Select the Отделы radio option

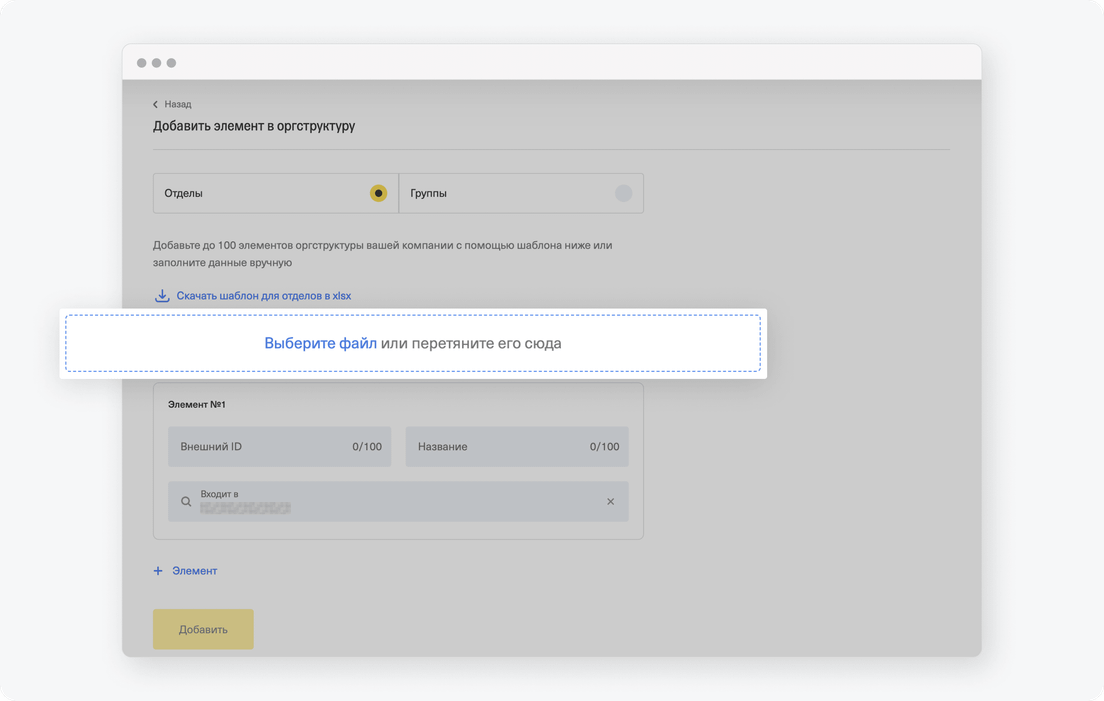pyautogui.click(x=378, y=193)
